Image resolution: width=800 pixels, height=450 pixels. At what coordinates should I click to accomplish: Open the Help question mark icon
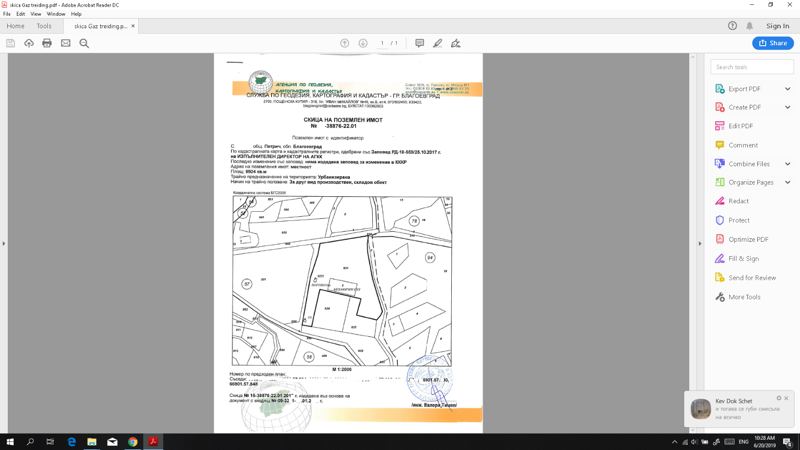tap(732, 26)
